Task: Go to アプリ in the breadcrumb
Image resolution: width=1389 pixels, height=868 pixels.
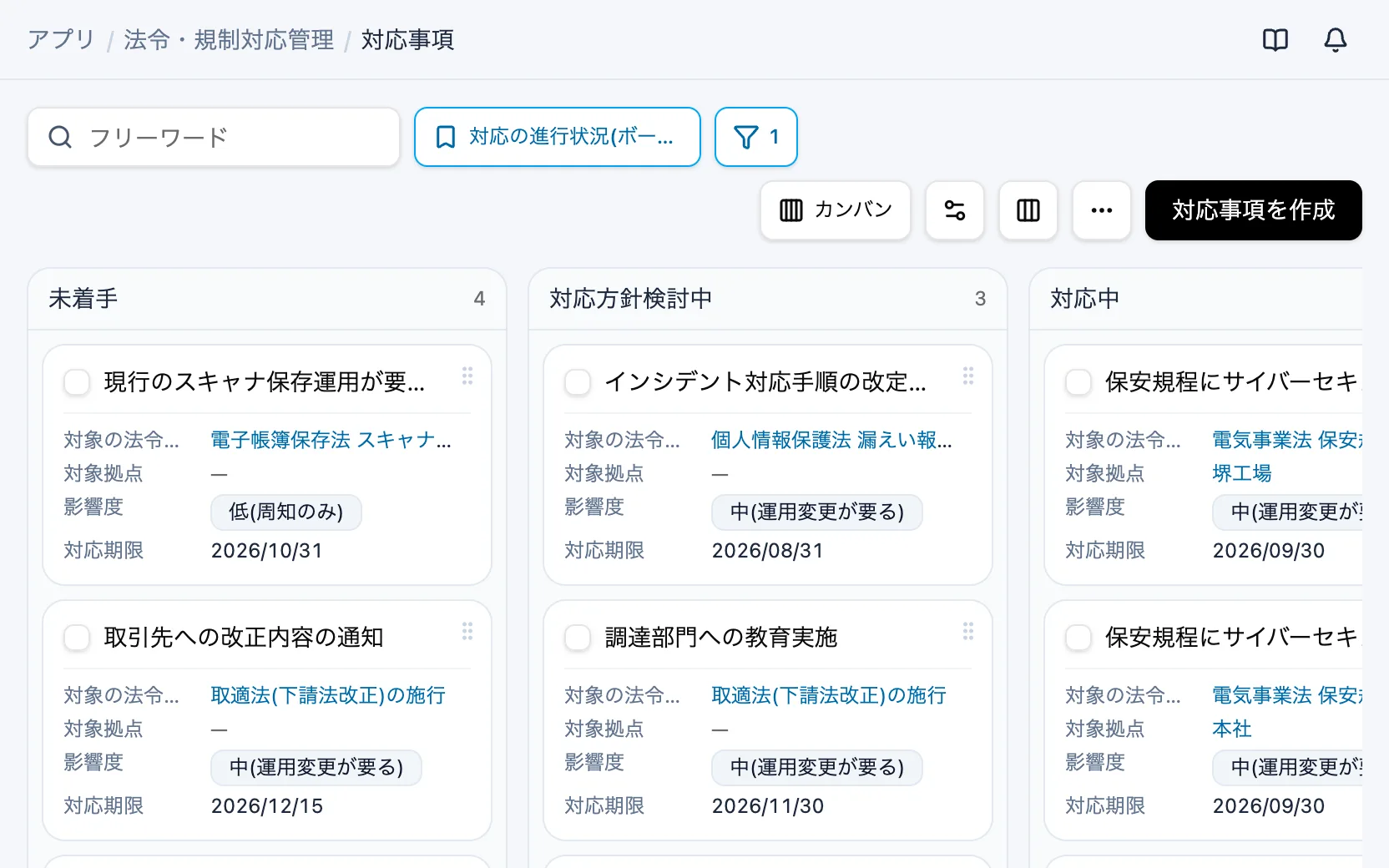Action: pos(61,39)
